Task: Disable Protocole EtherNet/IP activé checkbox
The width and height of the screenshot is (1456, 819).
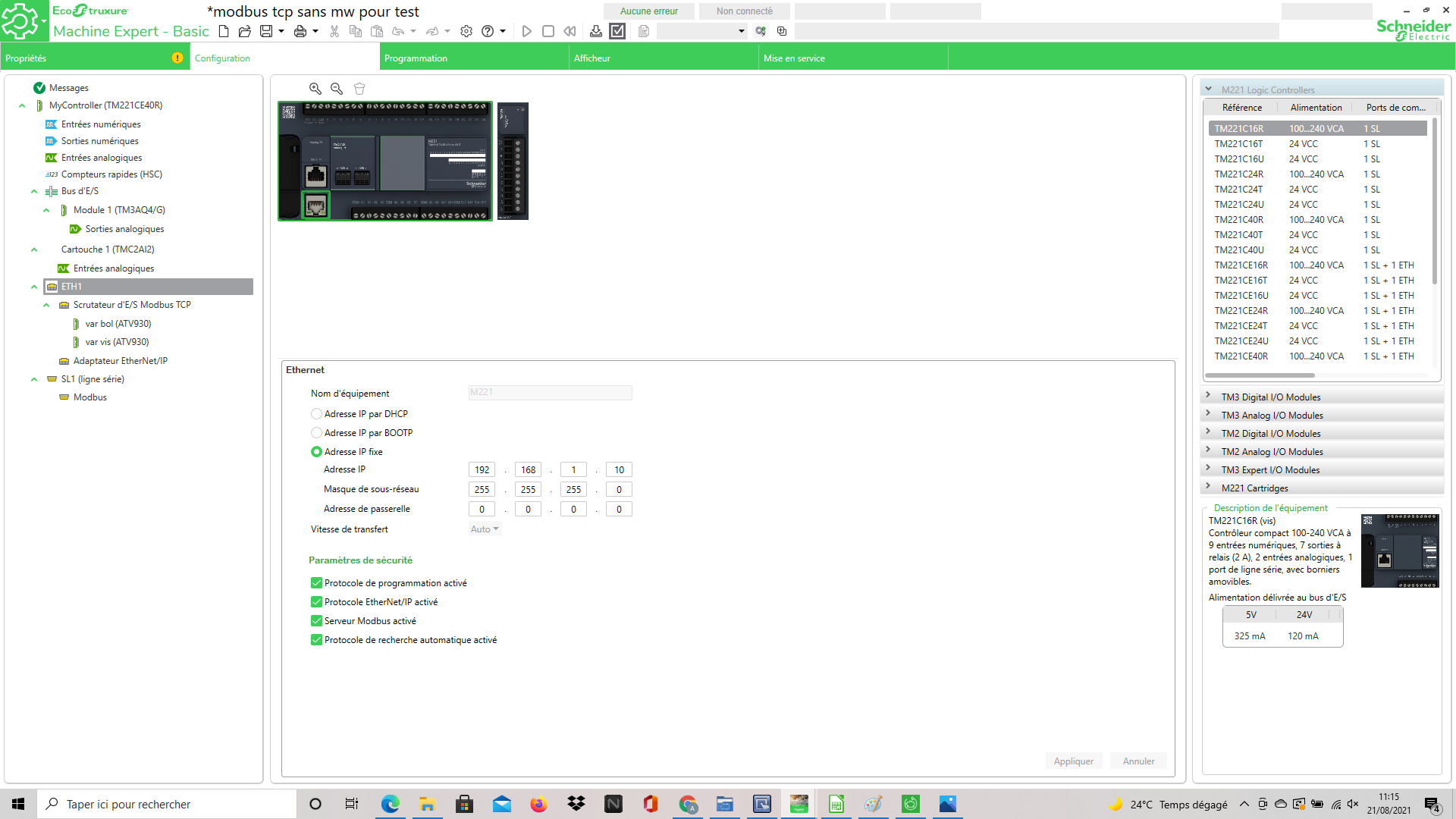Action: point(317,602)
